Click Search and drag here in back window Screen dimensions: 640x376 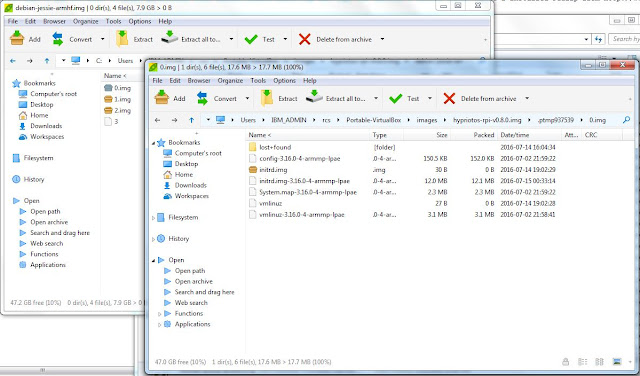pos(60,233)
